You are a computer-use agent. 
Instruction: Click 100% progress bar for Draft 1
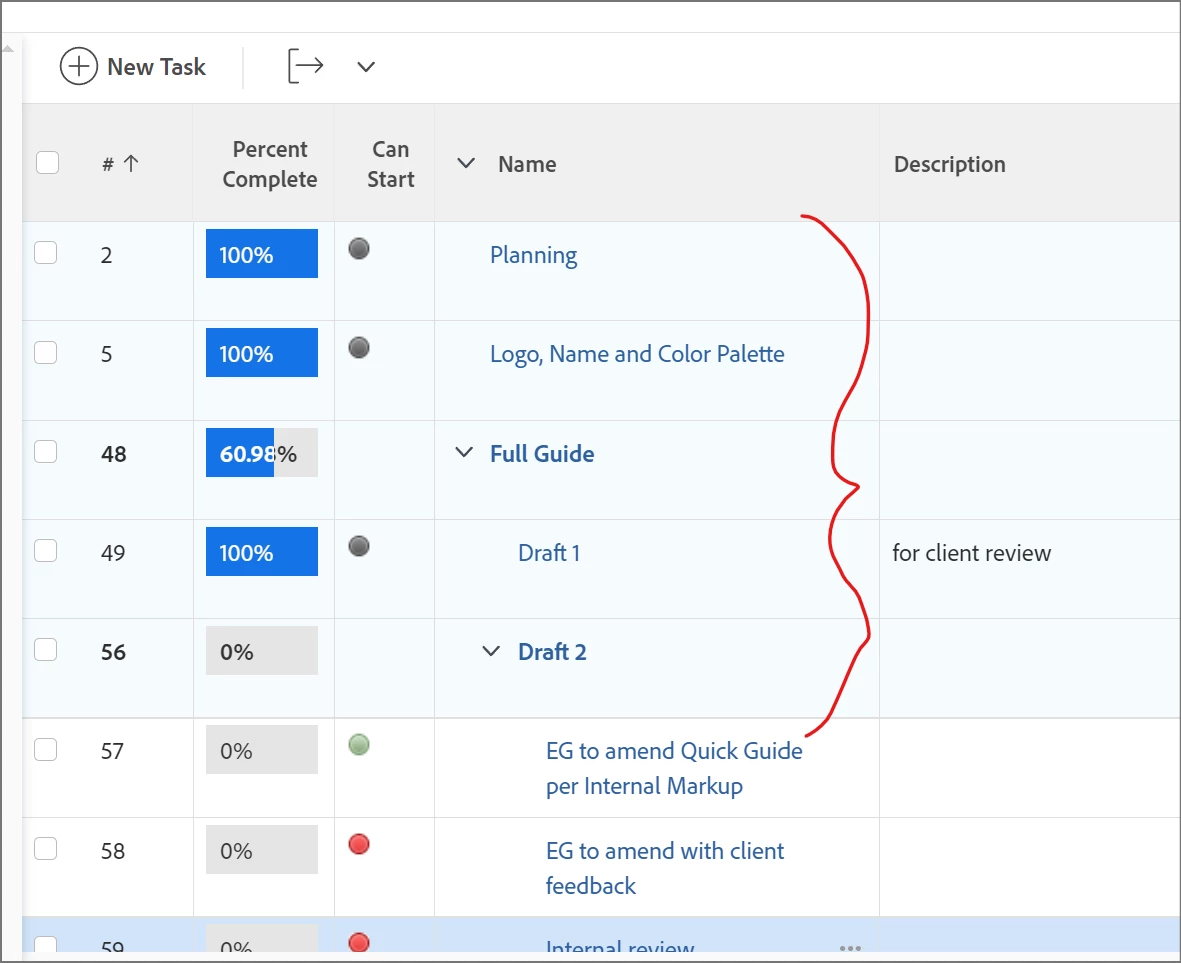tap(261, 552)
